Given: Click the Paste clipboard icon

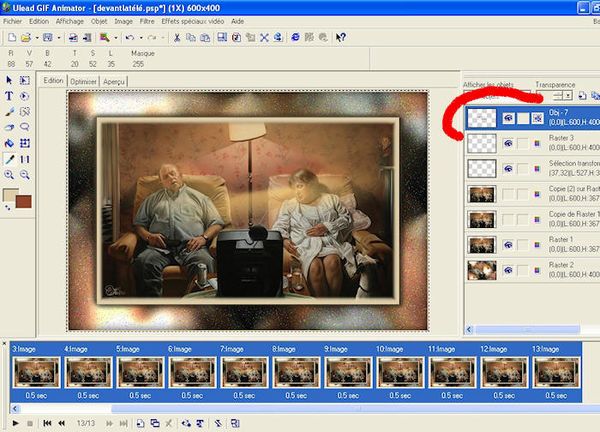Looking at the screenshot, I should [205, 37].
